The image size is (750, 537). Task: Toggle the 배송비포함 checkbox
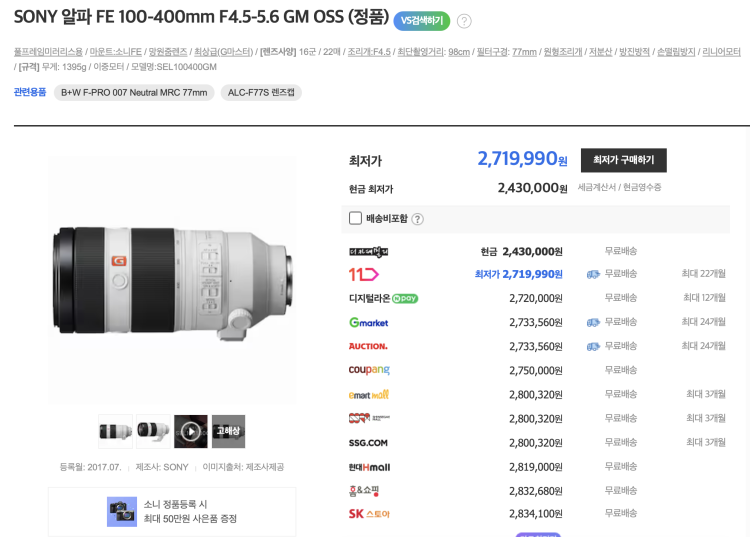355,218
